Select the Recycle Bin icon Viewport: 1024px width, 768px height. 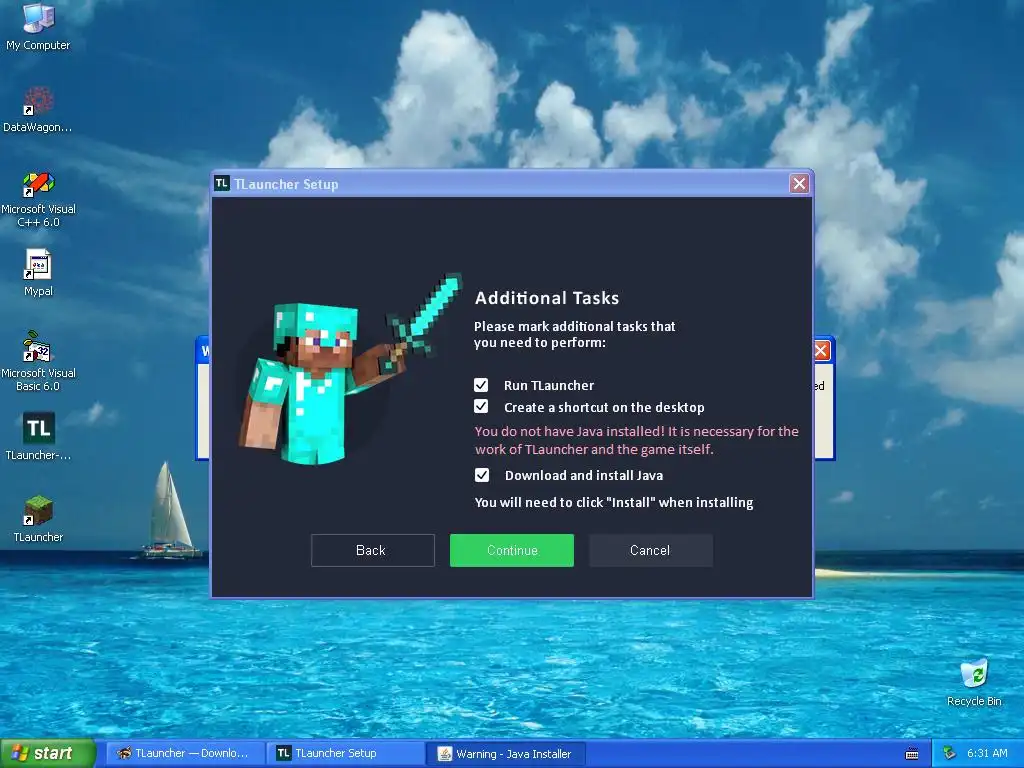(974, 682)
